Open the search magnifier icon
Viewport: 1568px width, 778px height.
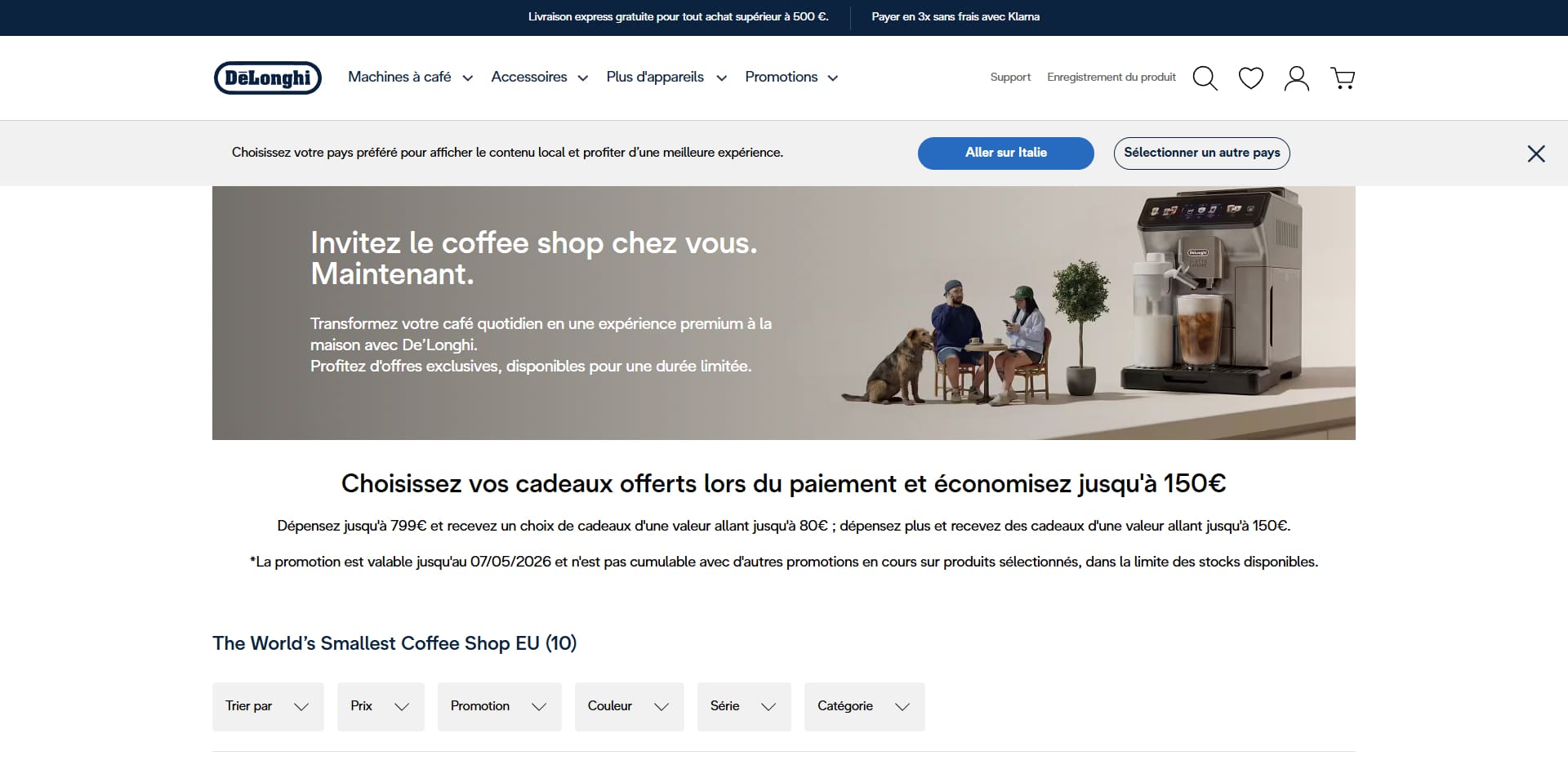point(1205,78)
